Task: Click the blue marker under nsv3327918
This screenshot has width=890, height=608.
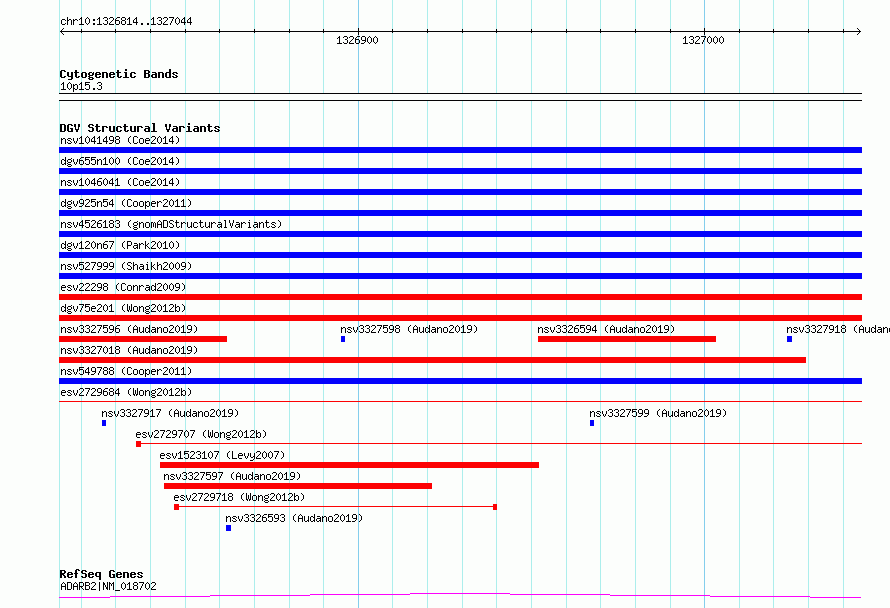Action: pos(790,339)
